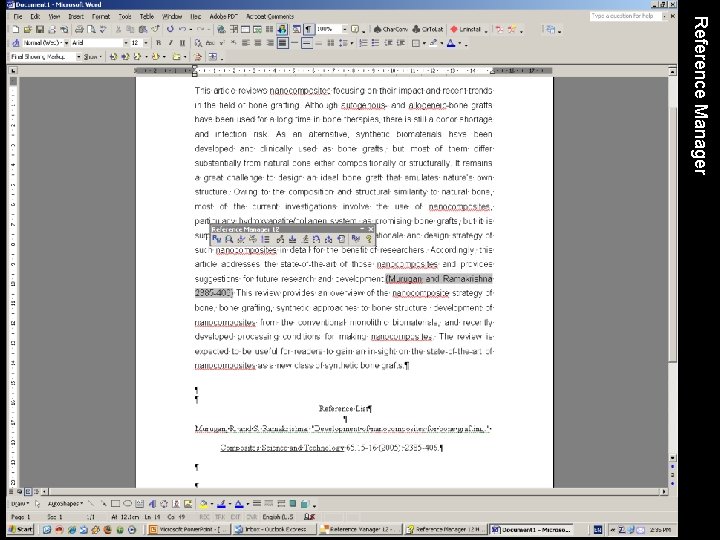Toggle Bold formatting
720x540 pixels.
point(158,43)
